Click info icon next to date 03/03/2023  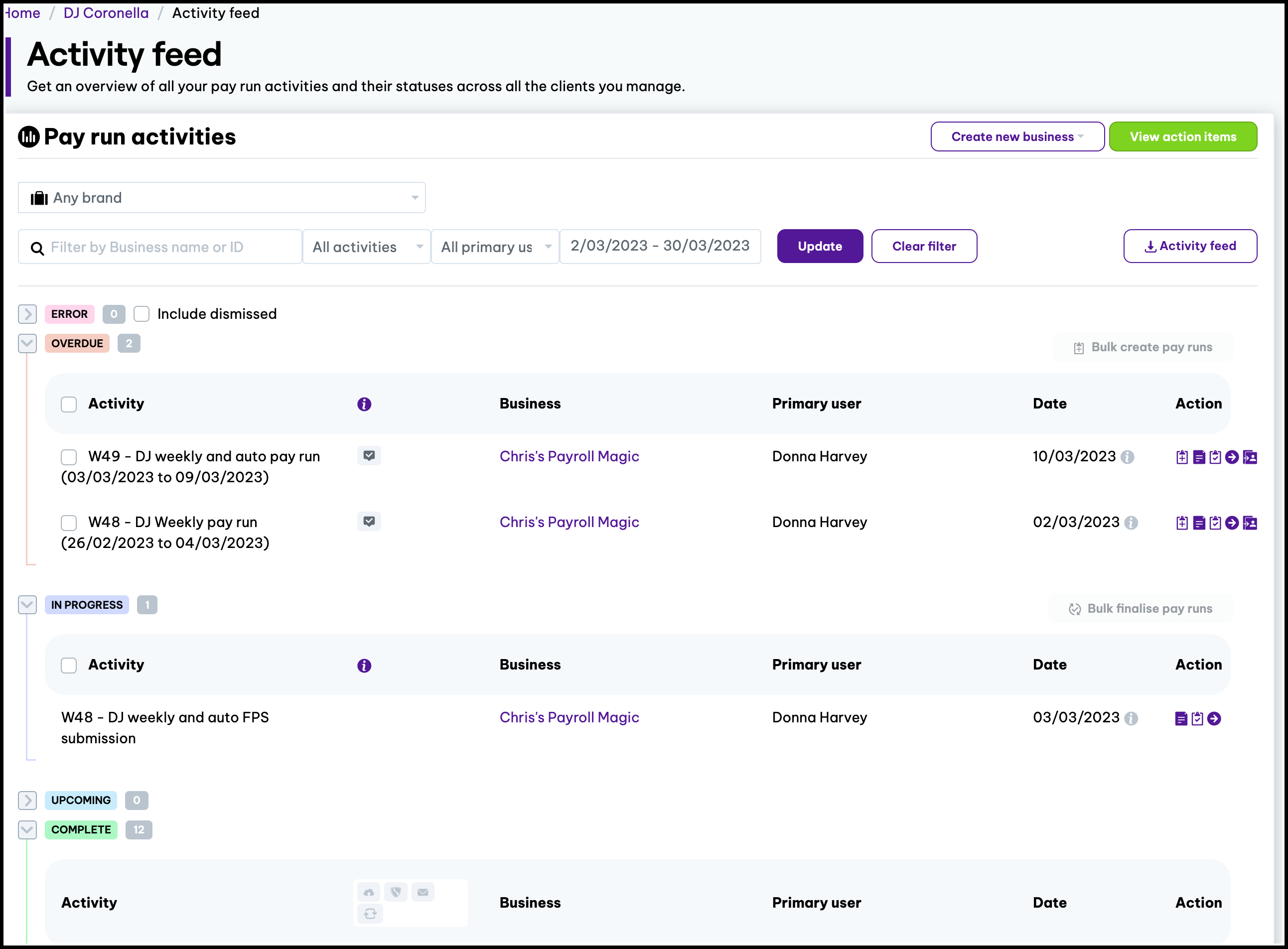1131,719
